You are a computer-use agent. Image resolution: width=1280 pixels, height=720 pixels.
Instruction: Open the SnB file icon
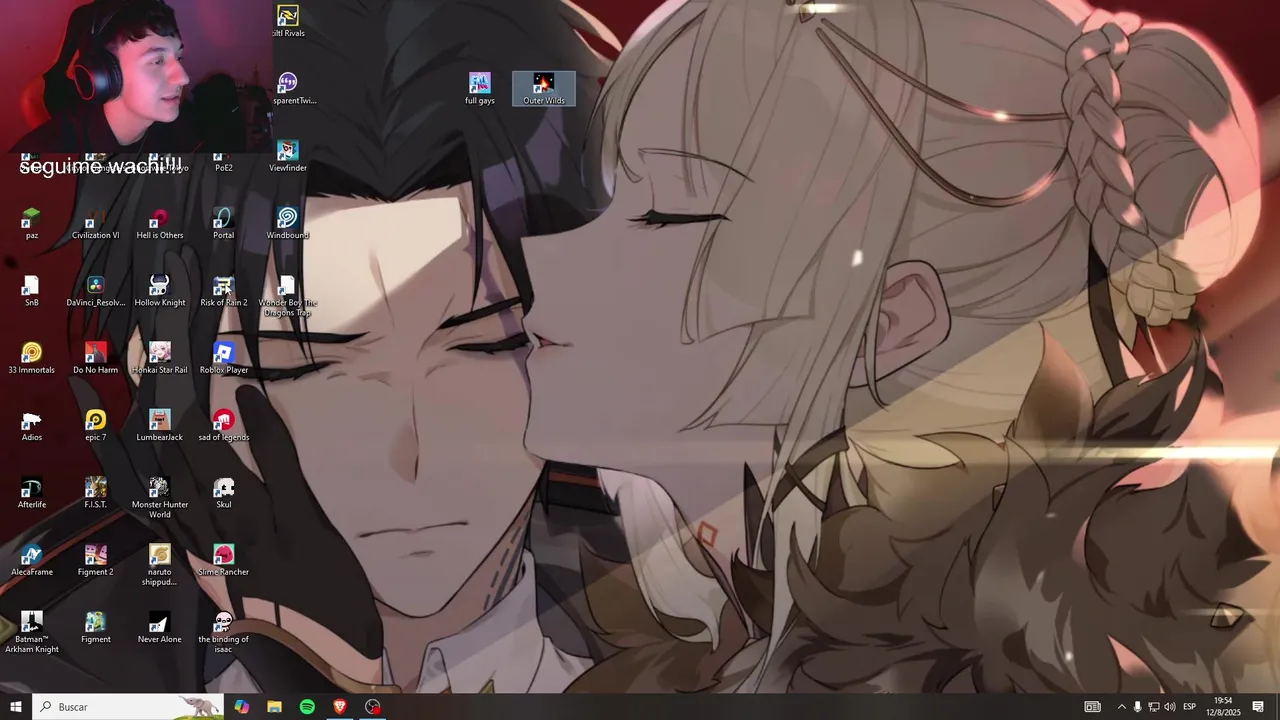pos(32,291)
